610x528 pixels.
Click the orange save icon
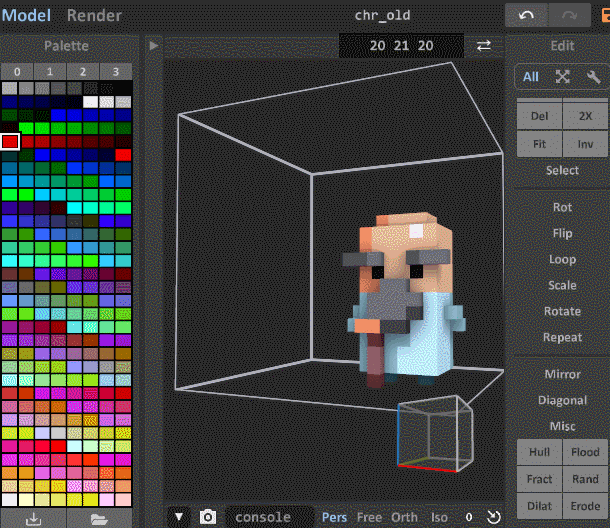coord(606,16)
